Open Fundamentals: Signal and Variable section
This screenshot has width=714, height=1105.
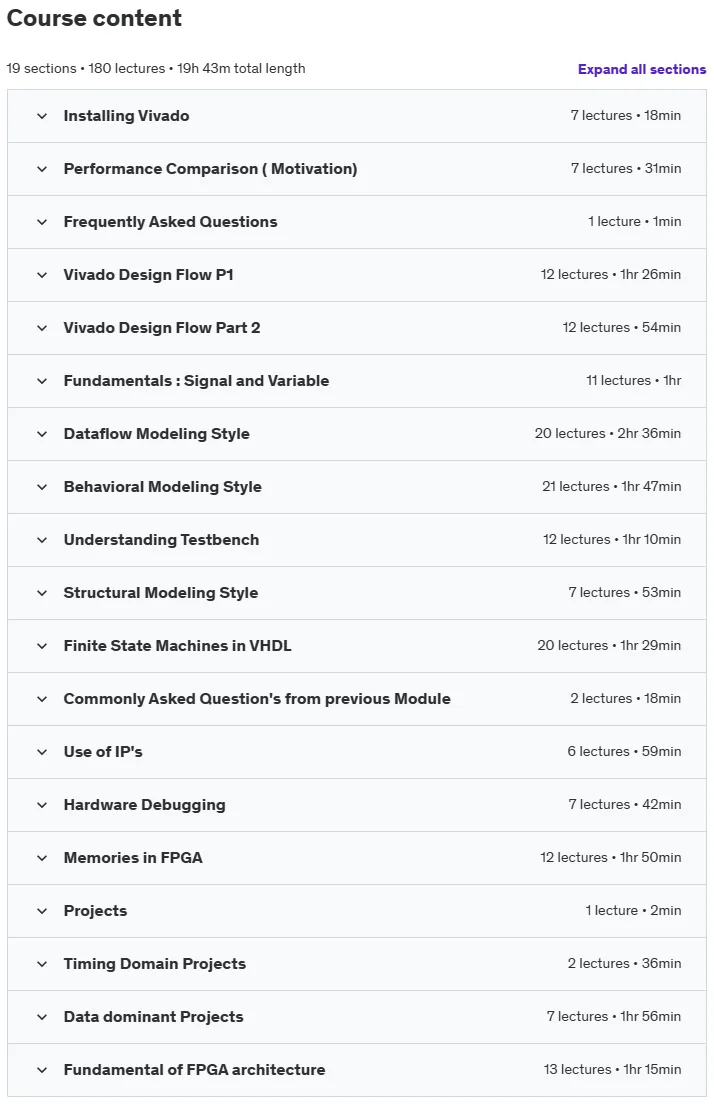pos(357,381)
